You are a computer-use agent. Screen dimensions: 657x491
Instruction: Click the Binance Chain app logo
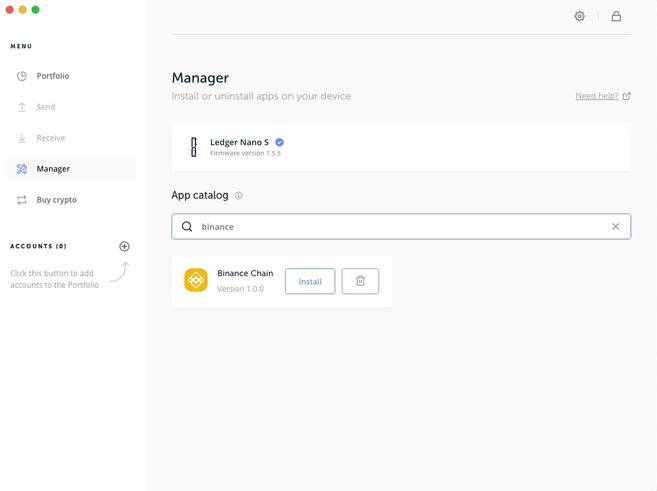tap(196, 281)
